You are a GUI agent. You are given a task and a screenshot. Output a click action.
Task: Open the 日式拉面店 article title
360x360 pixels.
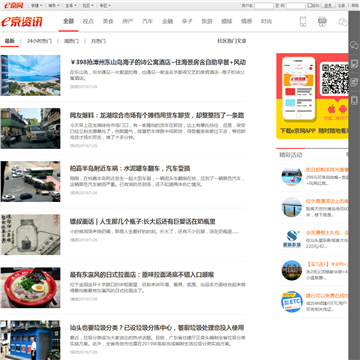point(142,275)
